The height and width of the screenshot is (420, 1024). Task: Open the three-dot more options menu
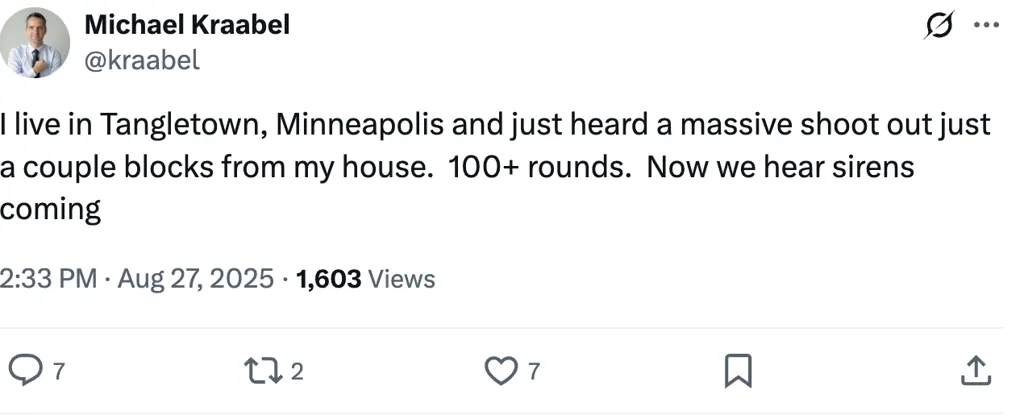pyautogui.click(x=986, y=25)
